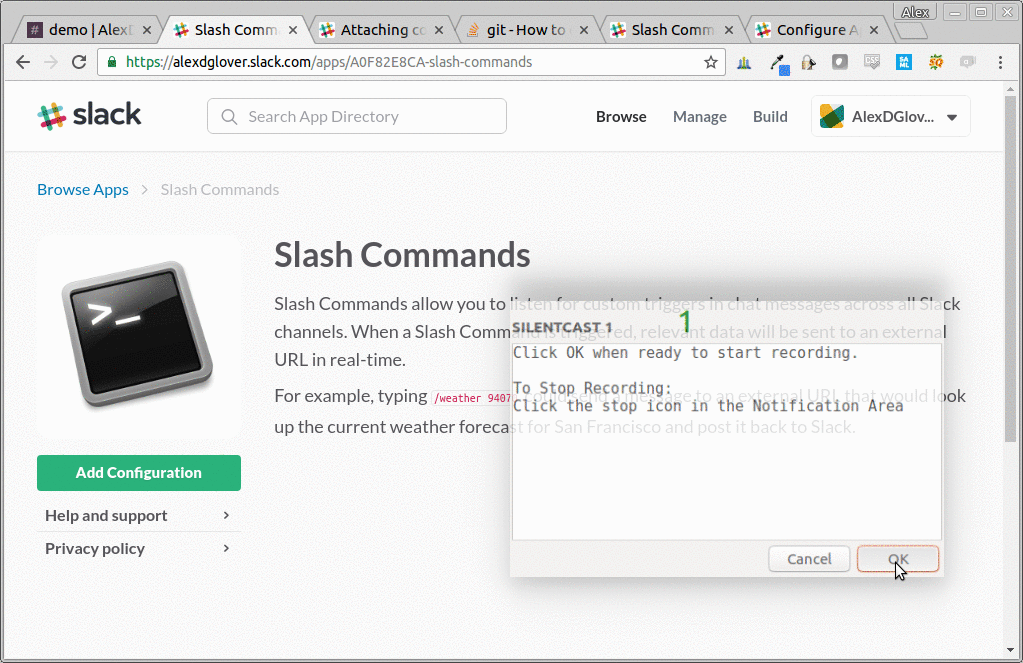Go back with the browser back arrow

23,62
